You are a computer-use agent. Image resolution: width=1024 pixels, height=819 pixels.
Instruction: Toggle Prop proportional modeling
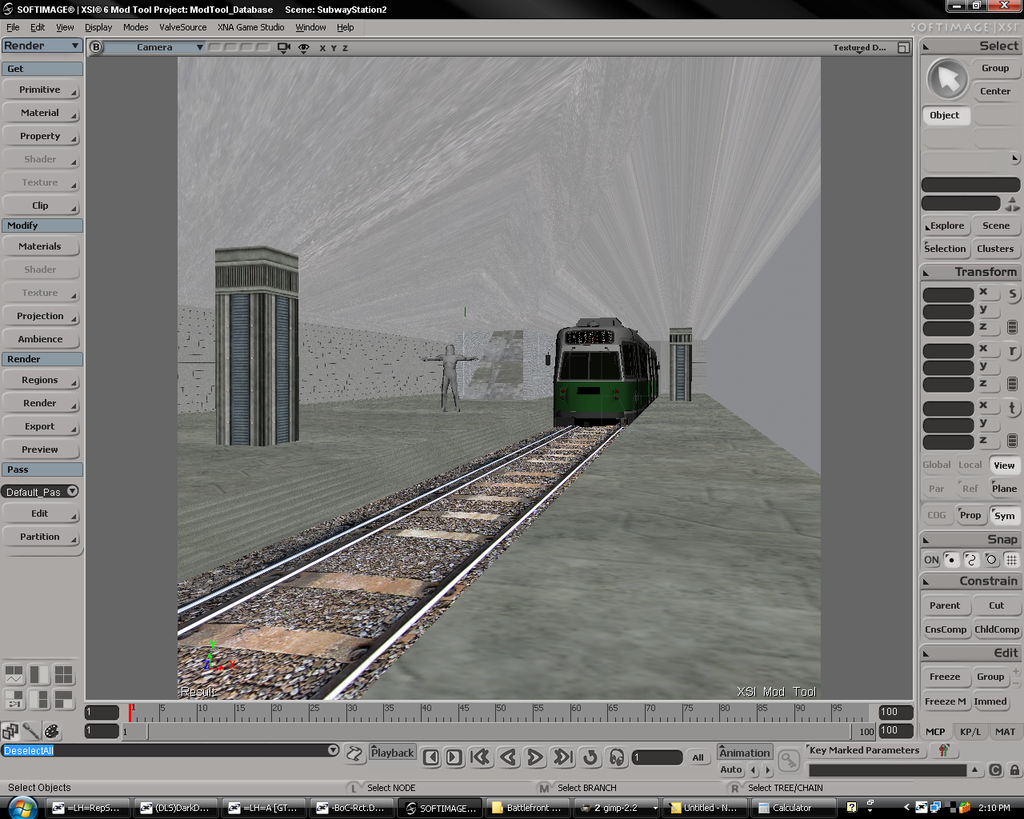coord(970,515)
